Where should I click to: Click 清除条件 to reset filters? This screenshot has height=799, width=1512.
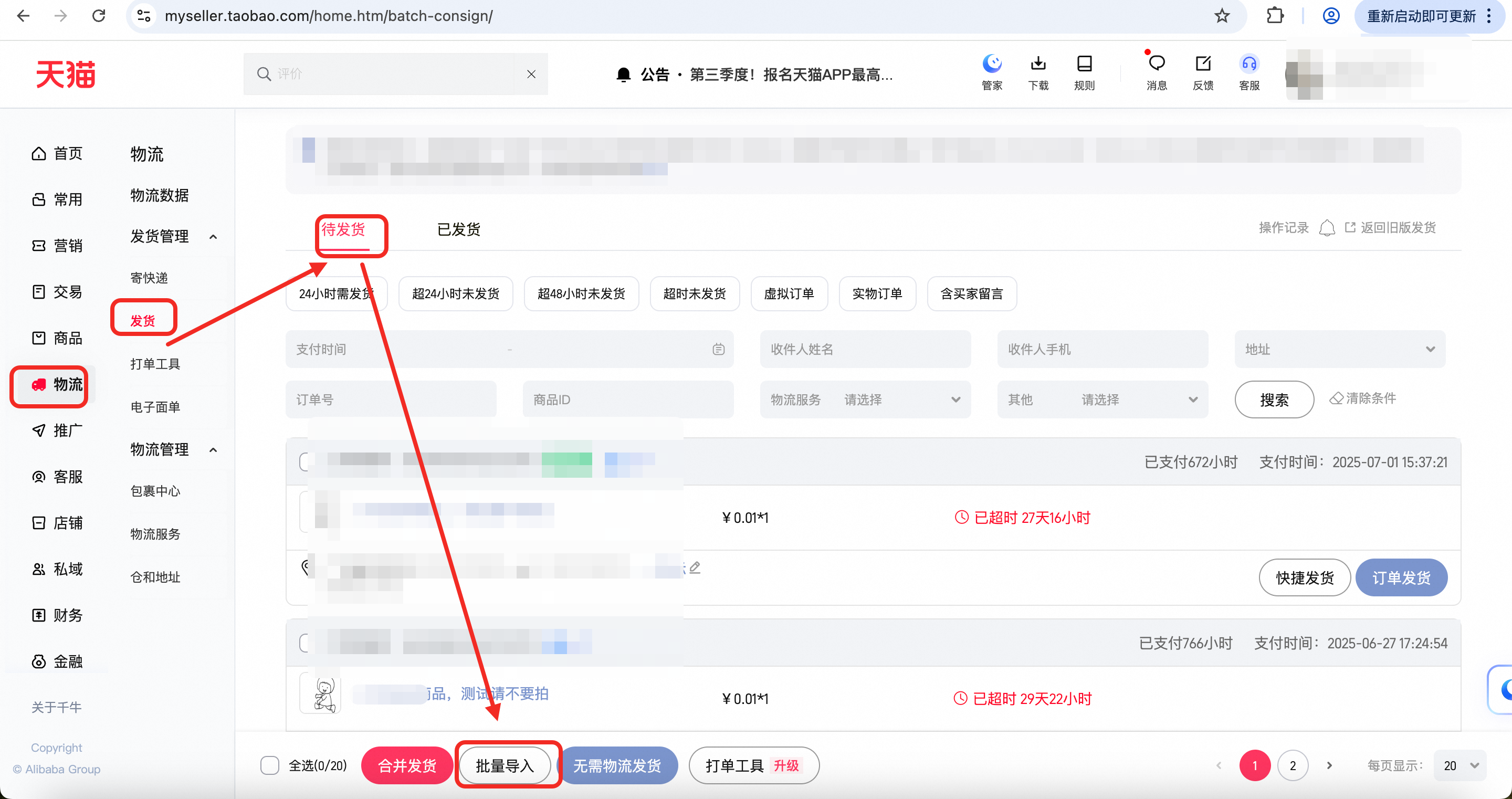tap(1363, 398)
